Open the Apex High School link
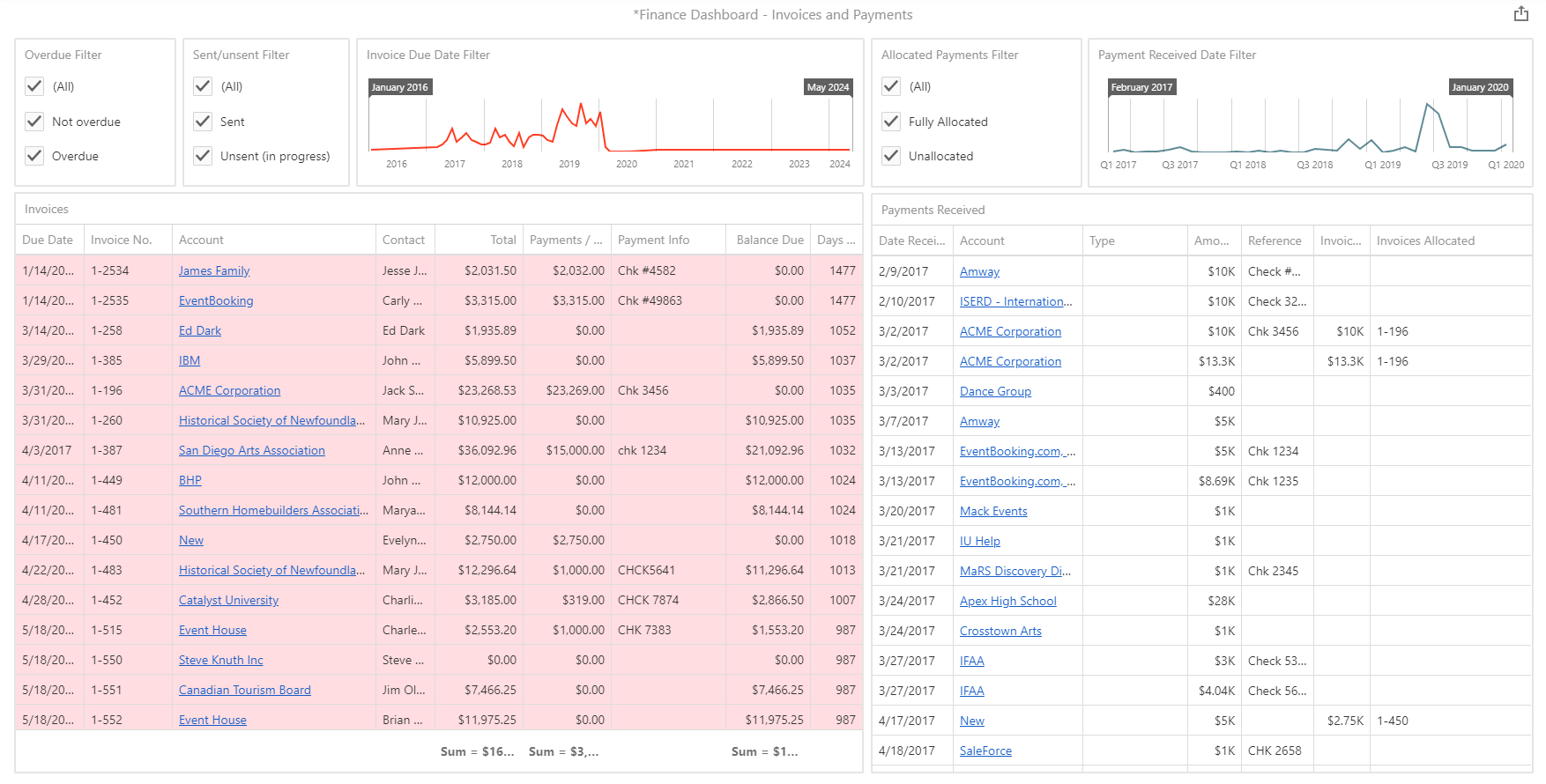 [1008, 601]
